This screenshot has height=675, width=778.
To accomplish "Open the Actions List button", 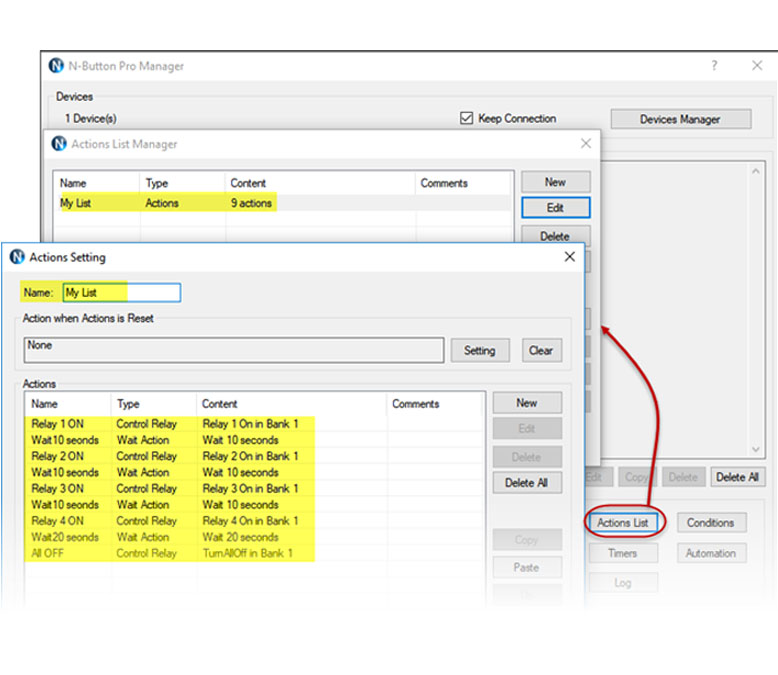I will [623, 523].
